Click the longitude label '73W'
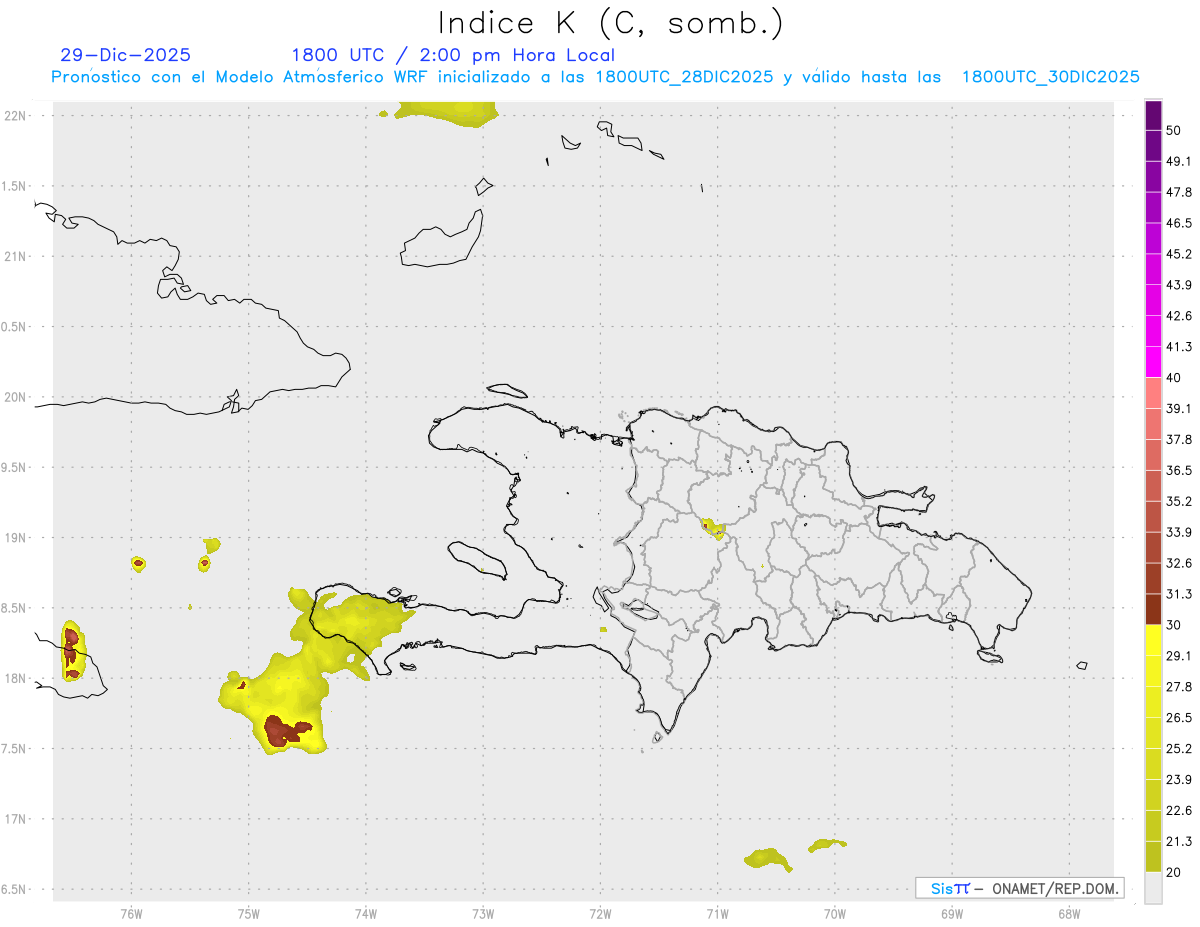 [483, 914]
